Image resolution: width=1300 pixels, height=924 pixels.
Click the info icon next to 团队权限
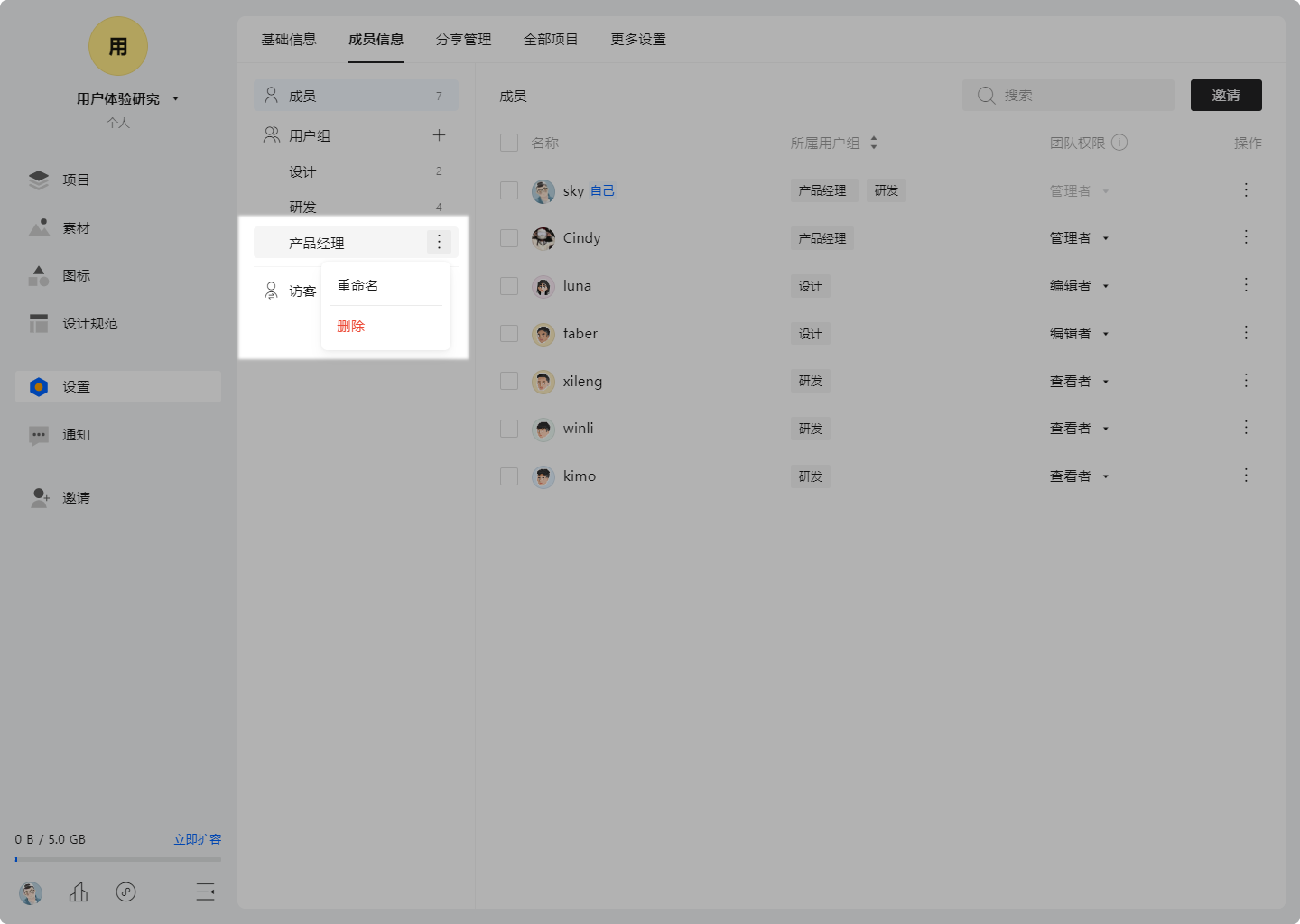1119,143
